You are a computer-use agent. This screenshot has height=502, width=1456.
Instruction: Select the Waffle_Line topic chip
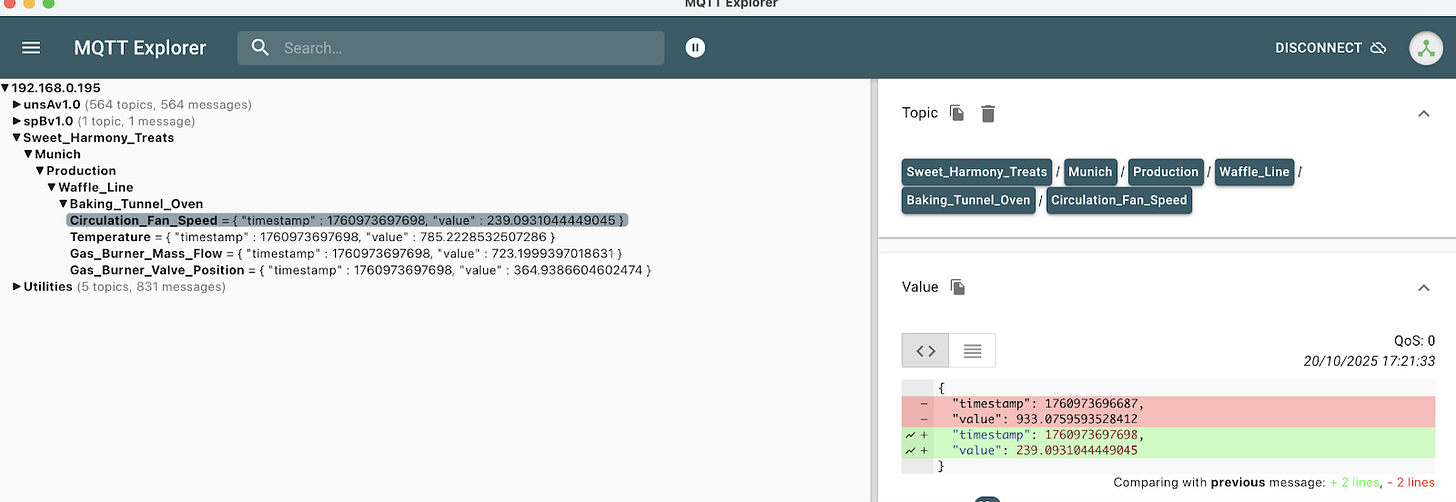tap(1254, 171)
